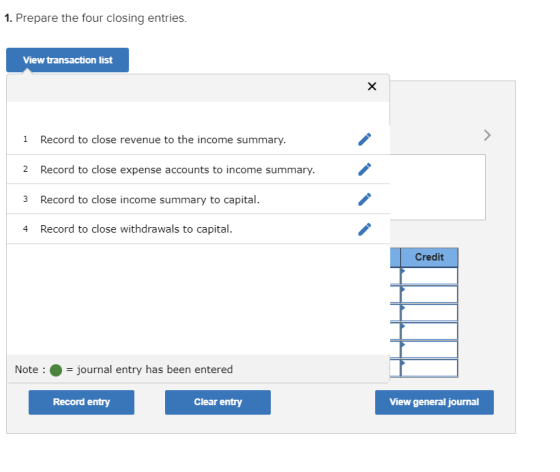Click the fourth Credit input cell
Viewport: 560px width, 472px height.
click(x=429, y=331)
